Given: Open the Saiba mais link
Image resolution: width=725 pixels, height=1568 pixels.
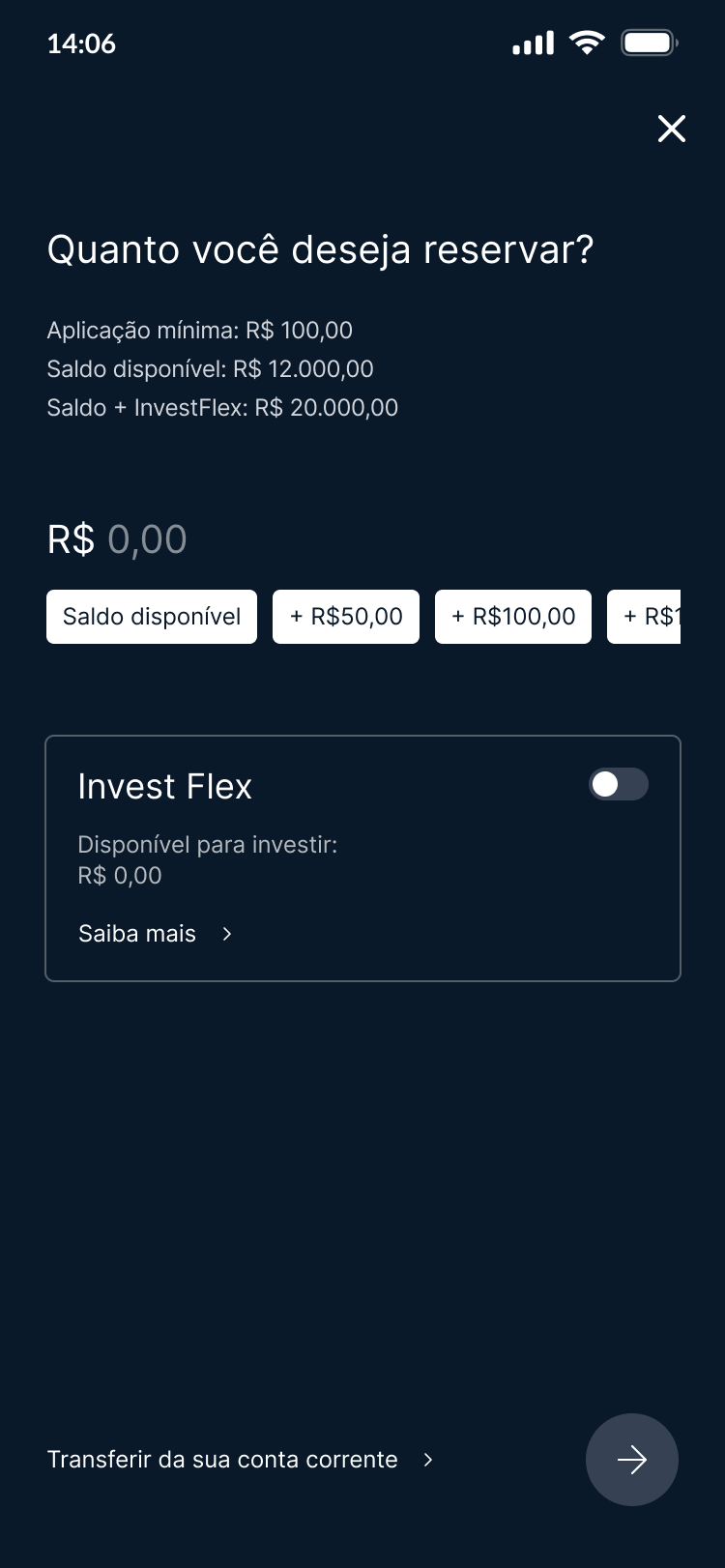Looking at the screenshot, I should point(137,934).
